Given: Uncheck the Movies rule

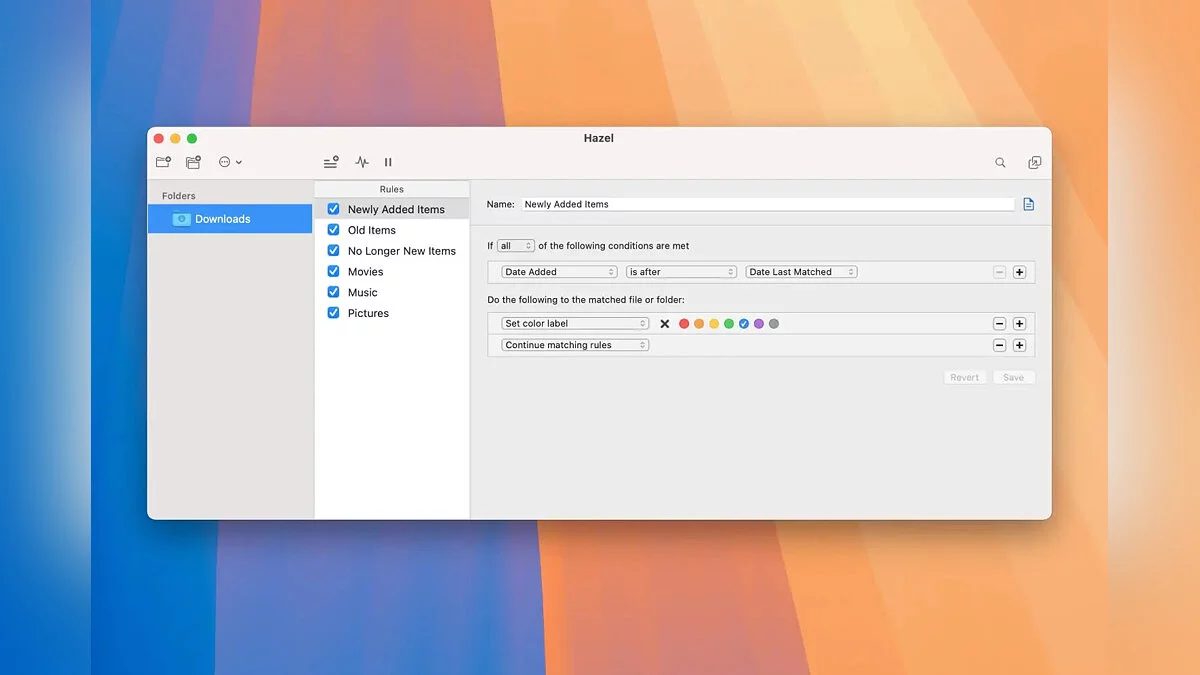Looking at the screenshot, I should [334, 272].
